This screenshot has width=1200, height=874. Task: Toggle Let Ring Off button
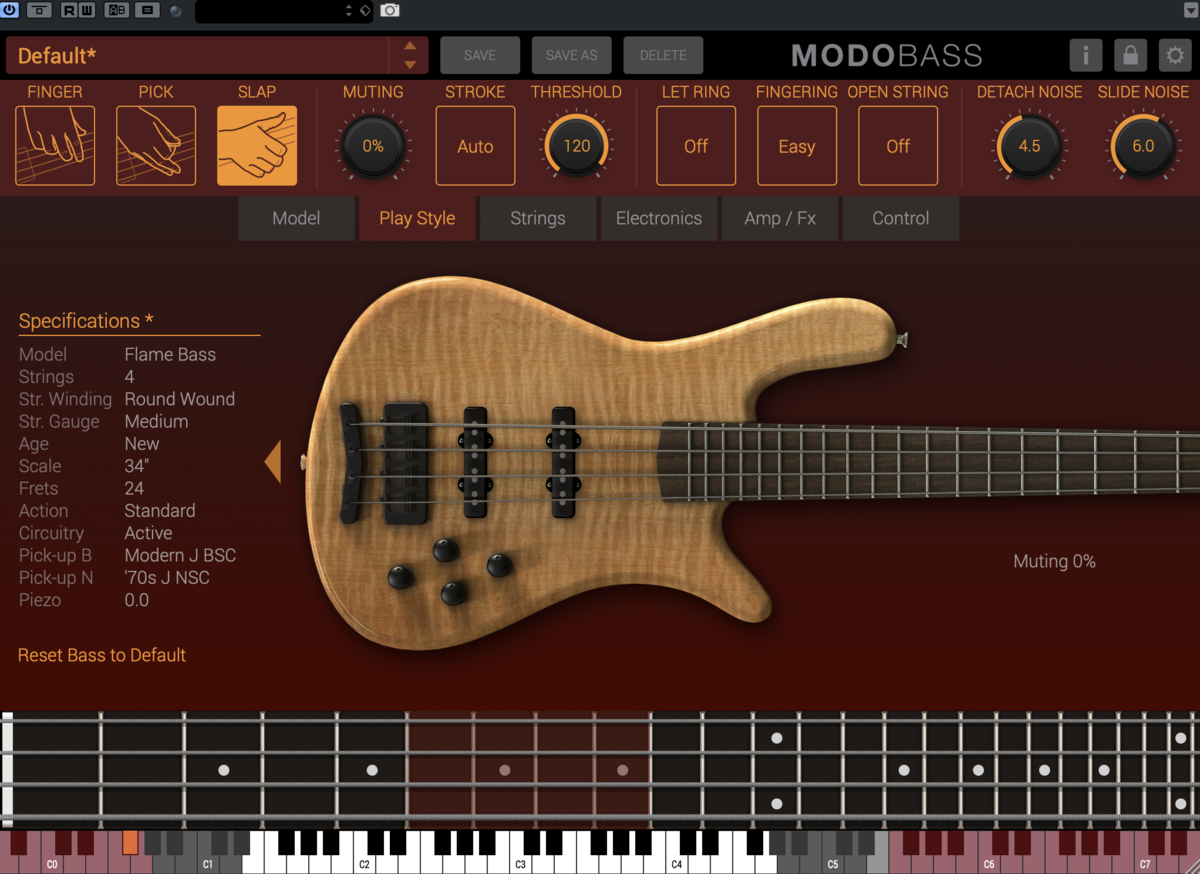[696, 146]
